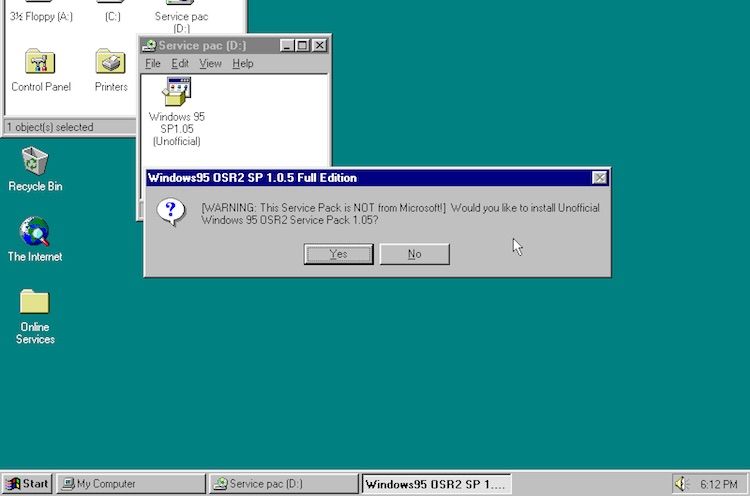Open Help menu in Service pac window
The image size is (750, 496).
[x=243, y=63]
